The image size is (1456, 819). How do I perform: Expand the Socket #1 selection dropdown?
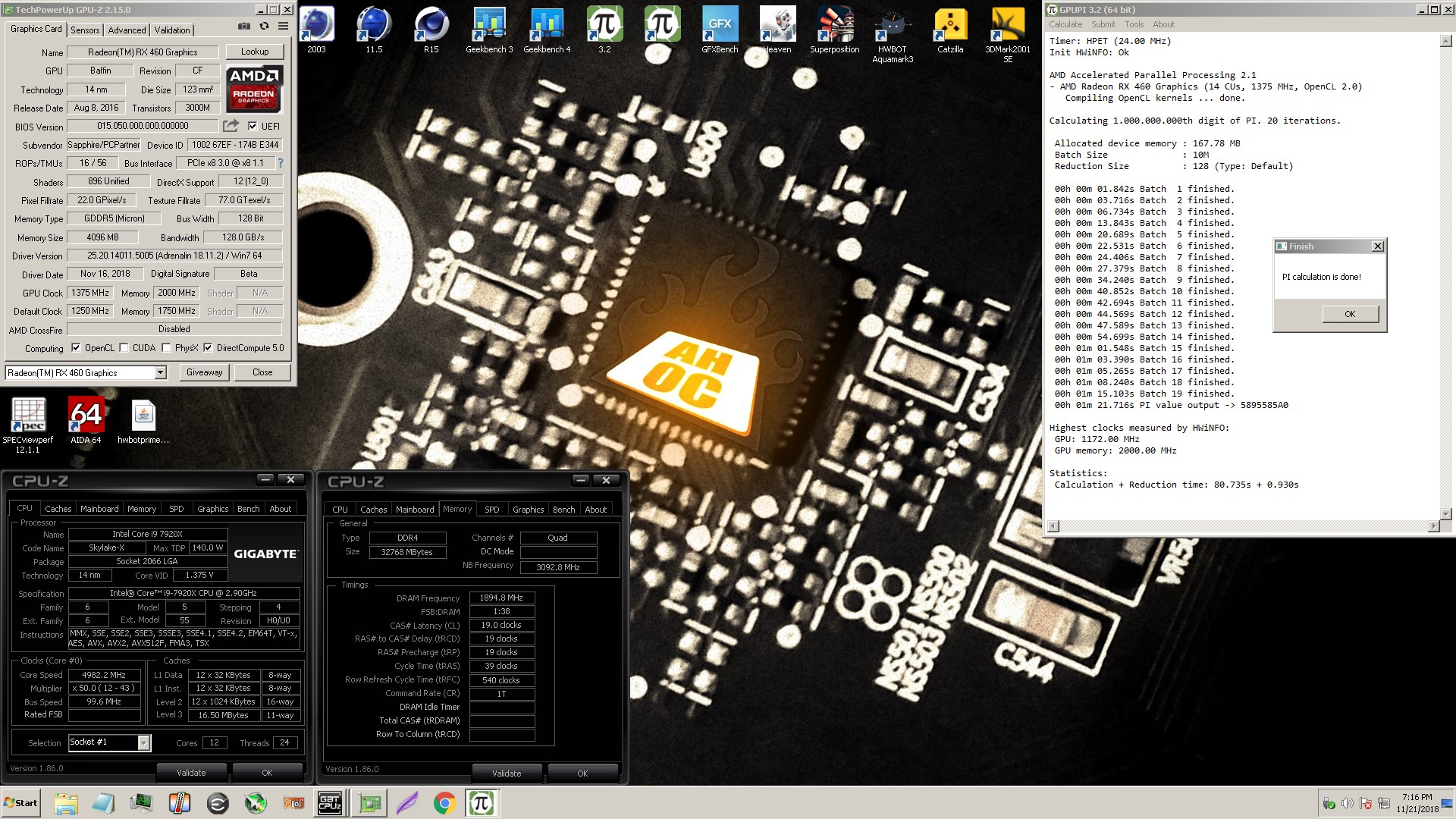click(143, 743)
